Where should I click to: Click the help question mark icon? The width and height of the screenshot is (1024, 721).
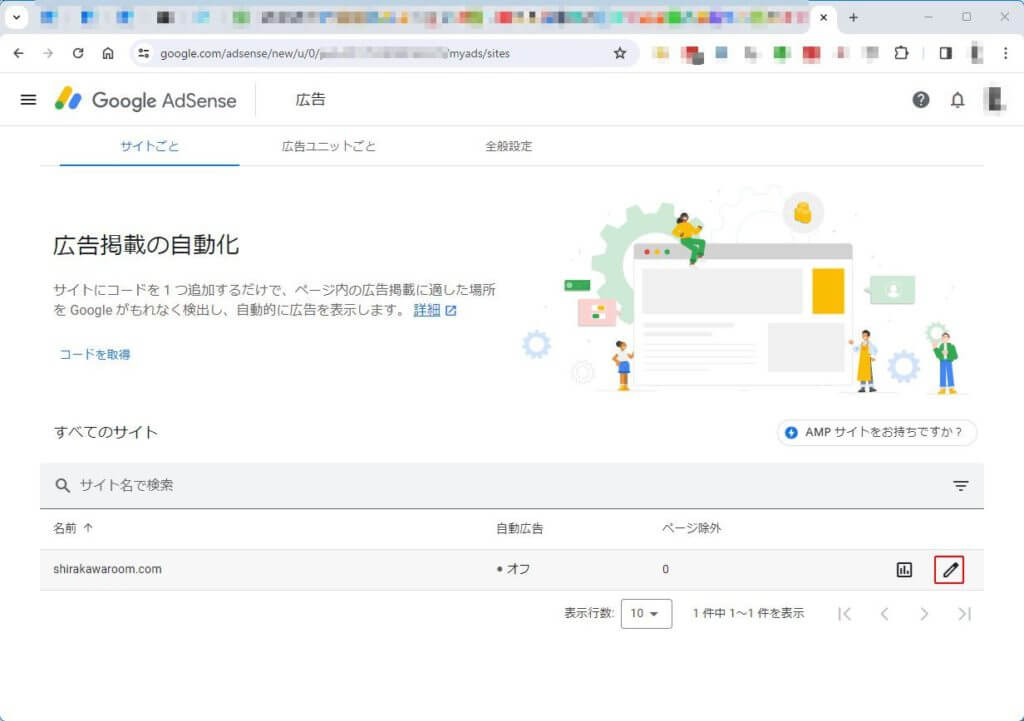click(920, 100)
